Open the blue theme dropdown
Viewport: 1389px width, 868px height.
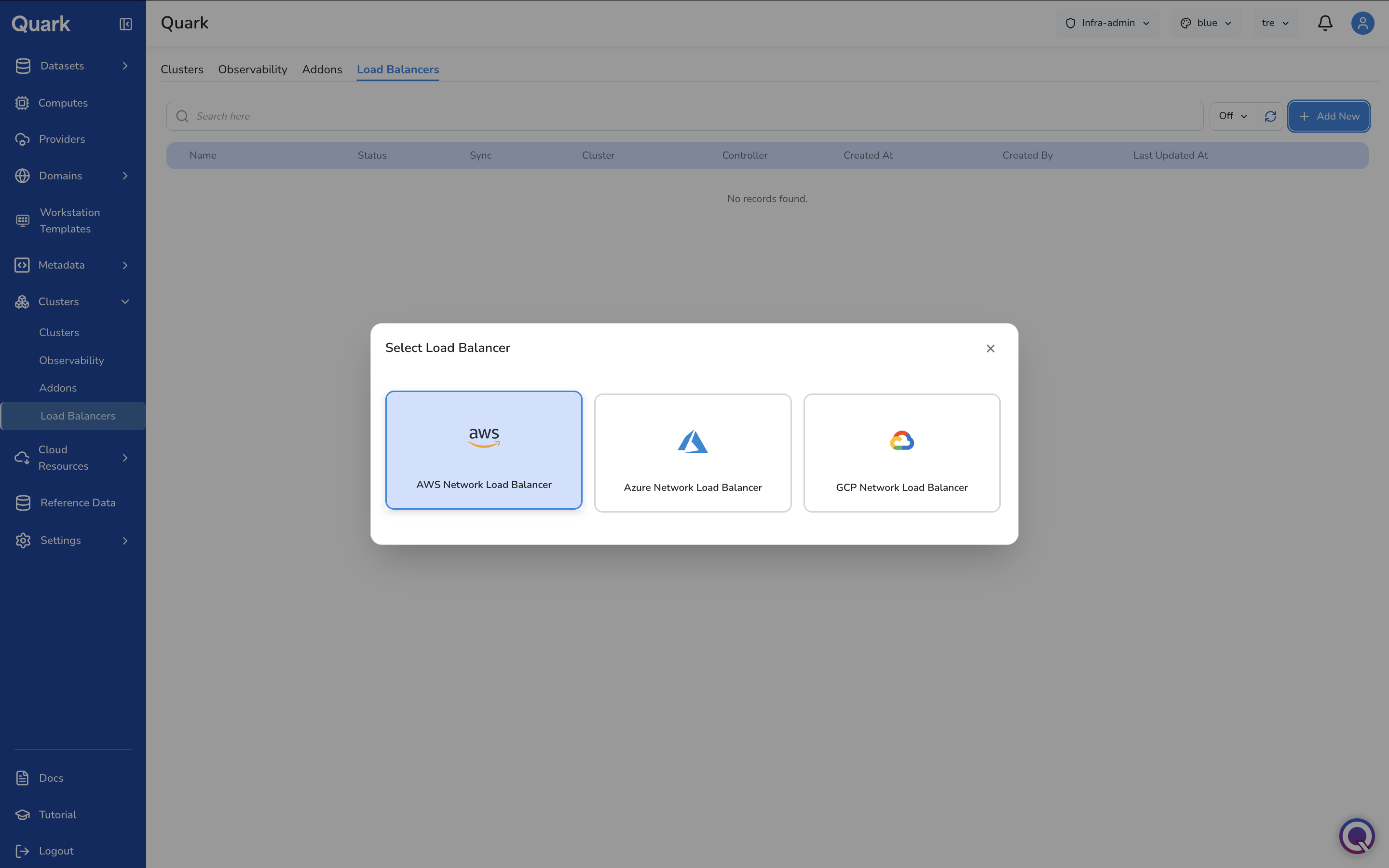point(1206,23)
